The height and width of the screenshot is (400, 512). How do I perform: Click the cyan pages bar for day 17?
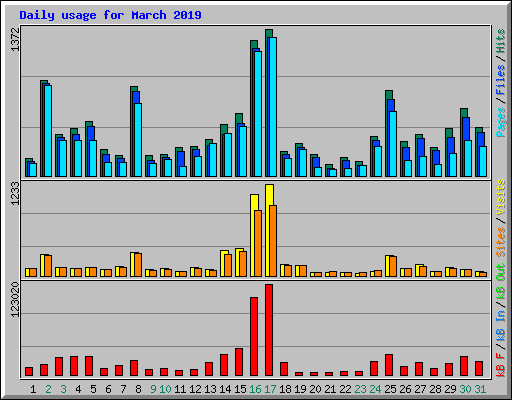coord(273,107)
